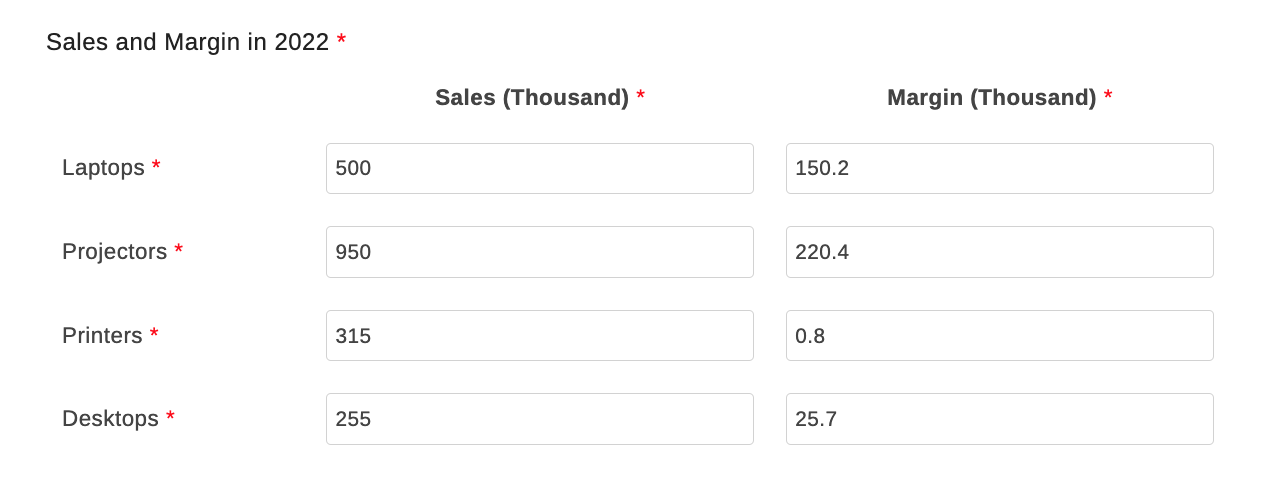Click the Desktops margin field showing 25.7
Image resolution: width=1274 pixels, height=494 pixels.
coord(999,419)
